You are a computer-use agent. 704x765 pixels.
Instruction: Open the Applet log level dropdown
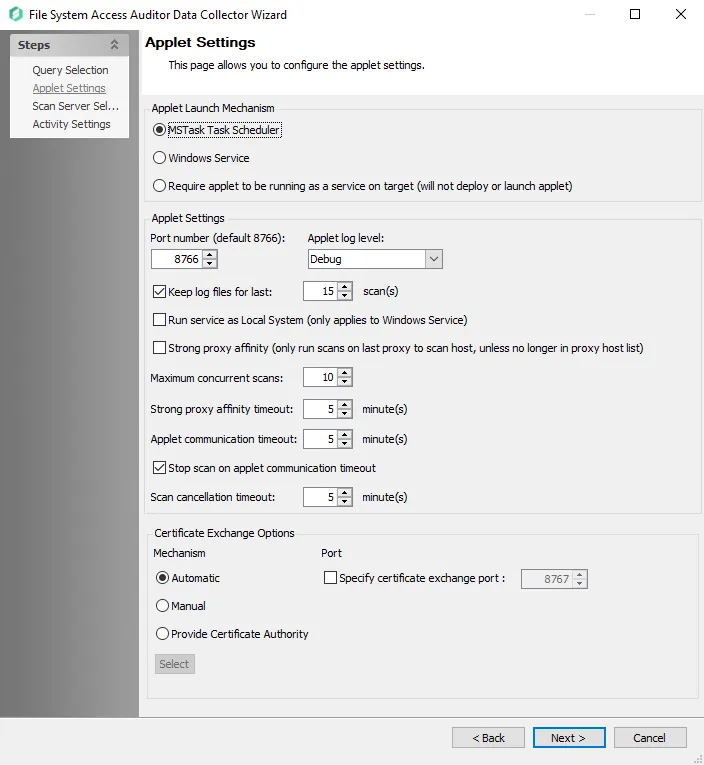pos(434,259)
